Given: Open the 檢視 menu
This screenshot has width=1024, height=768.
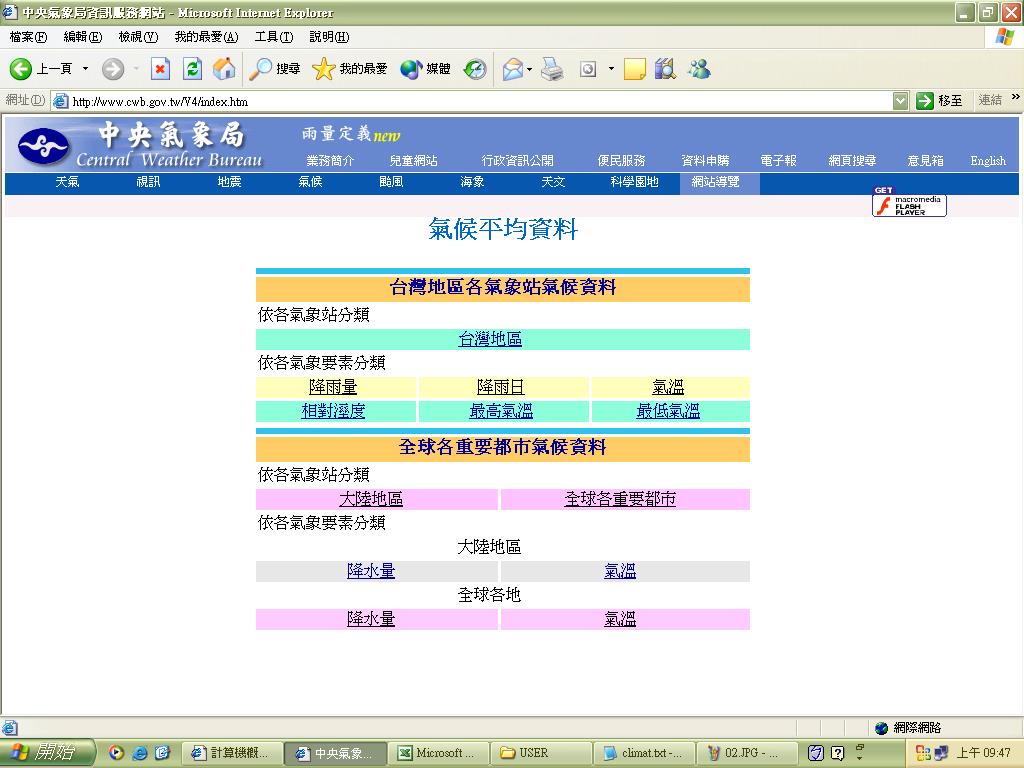Looking at the screenshot, I should (x=138, y=37).
